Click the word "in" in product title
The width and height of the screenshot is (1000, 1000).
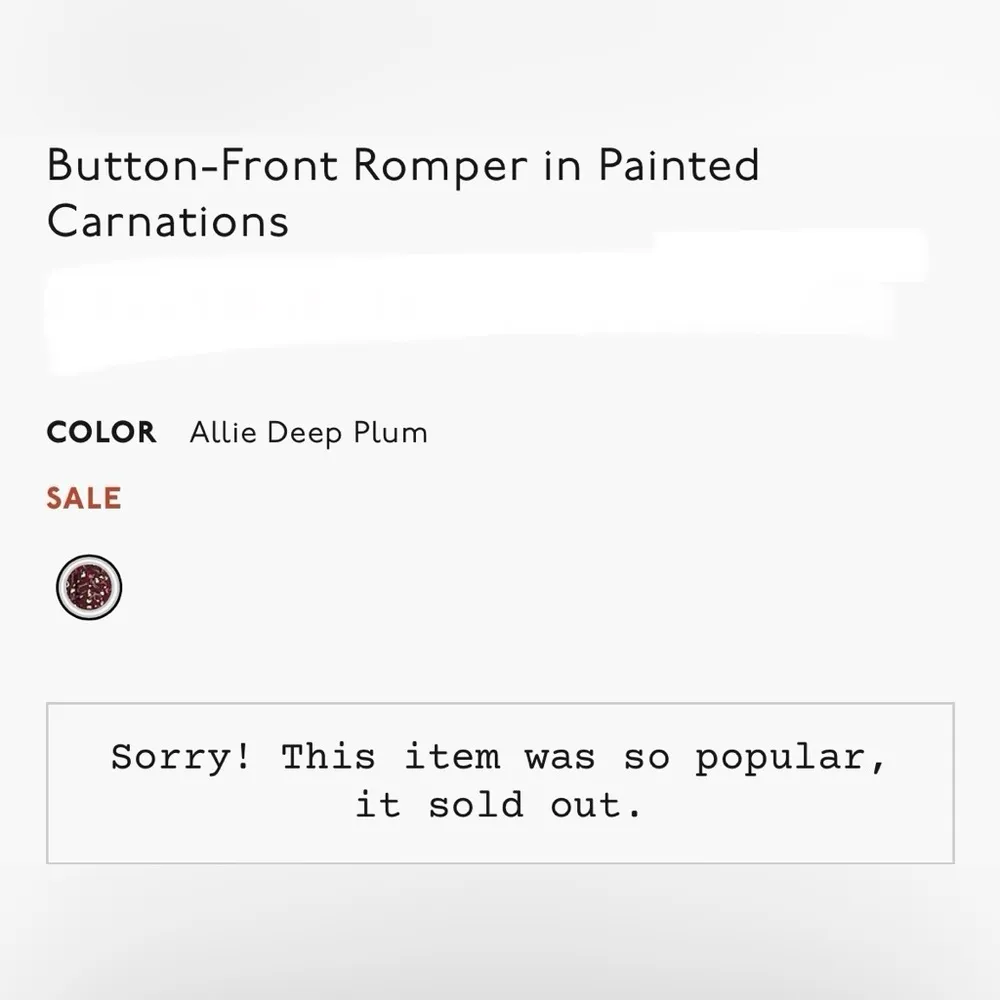[x=562, y=165]
